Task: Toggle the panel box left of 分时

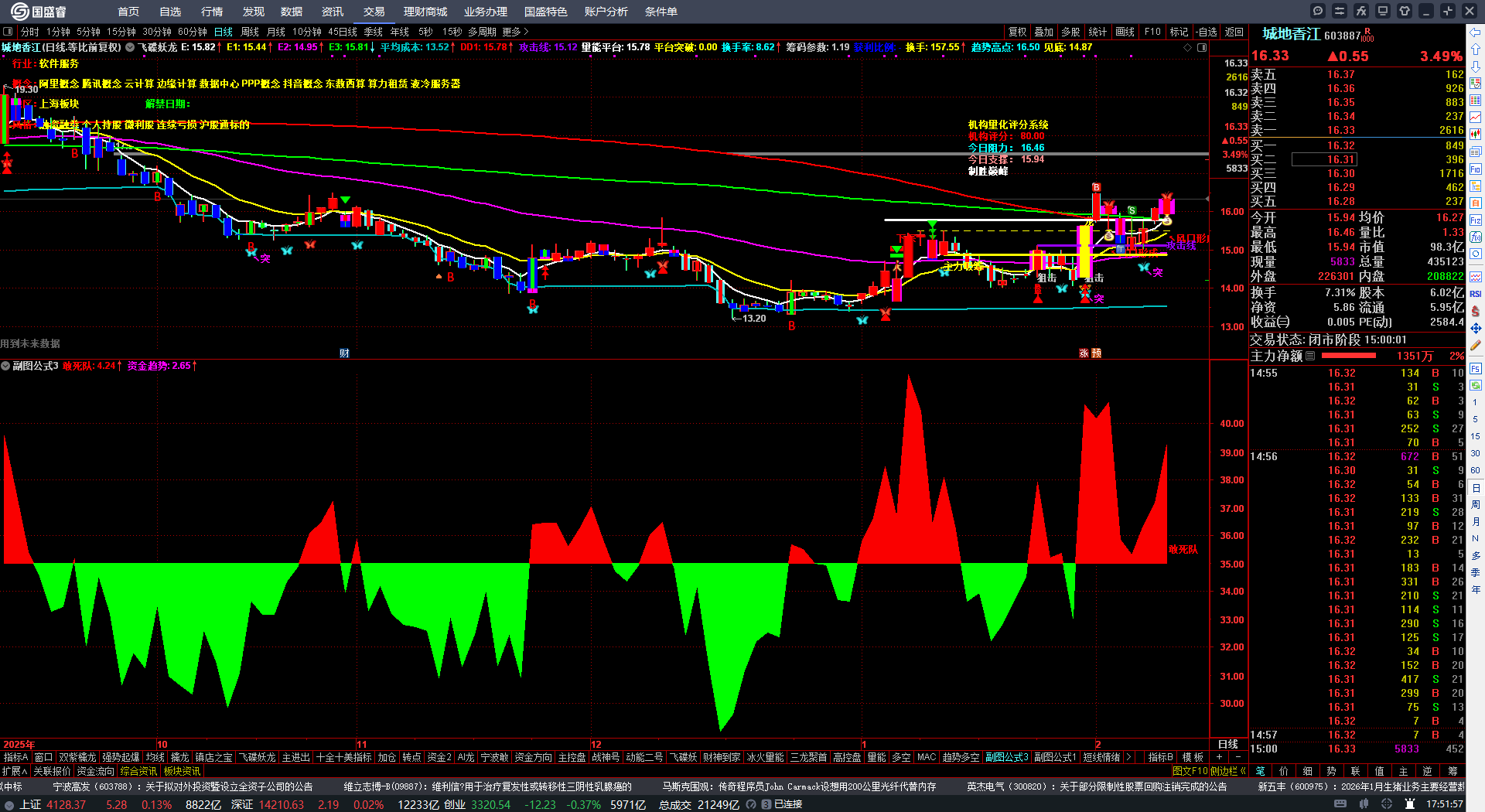Action: pyautogui.click(x=8, y=32)
